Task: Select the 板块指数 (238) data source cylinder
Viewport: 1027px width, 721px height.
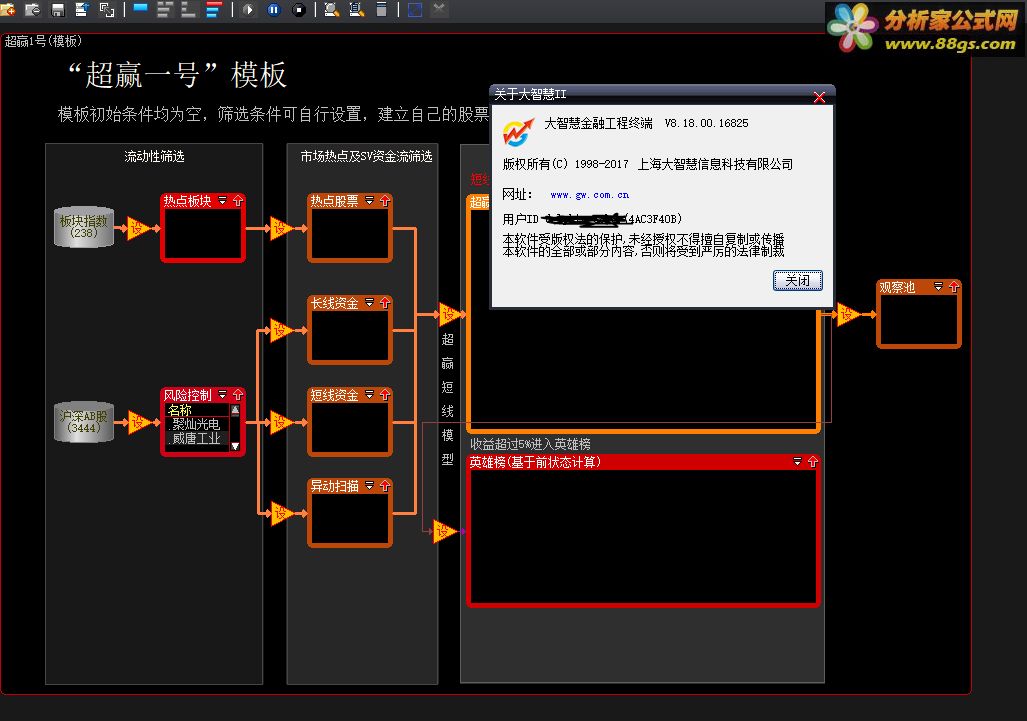Action: pos(84,227)
